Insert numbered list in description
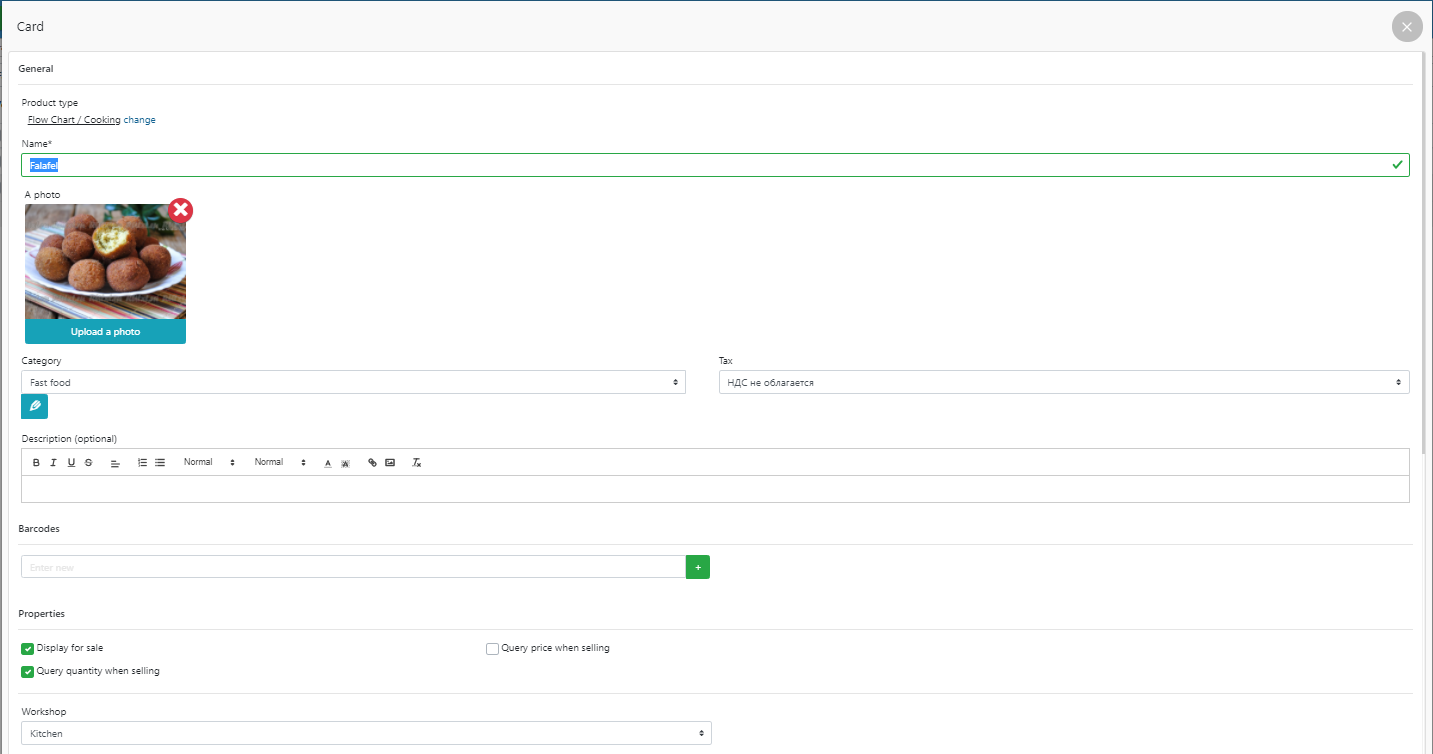The width and height of the screenshot is (1433, 754). click(x=142, y=463)
